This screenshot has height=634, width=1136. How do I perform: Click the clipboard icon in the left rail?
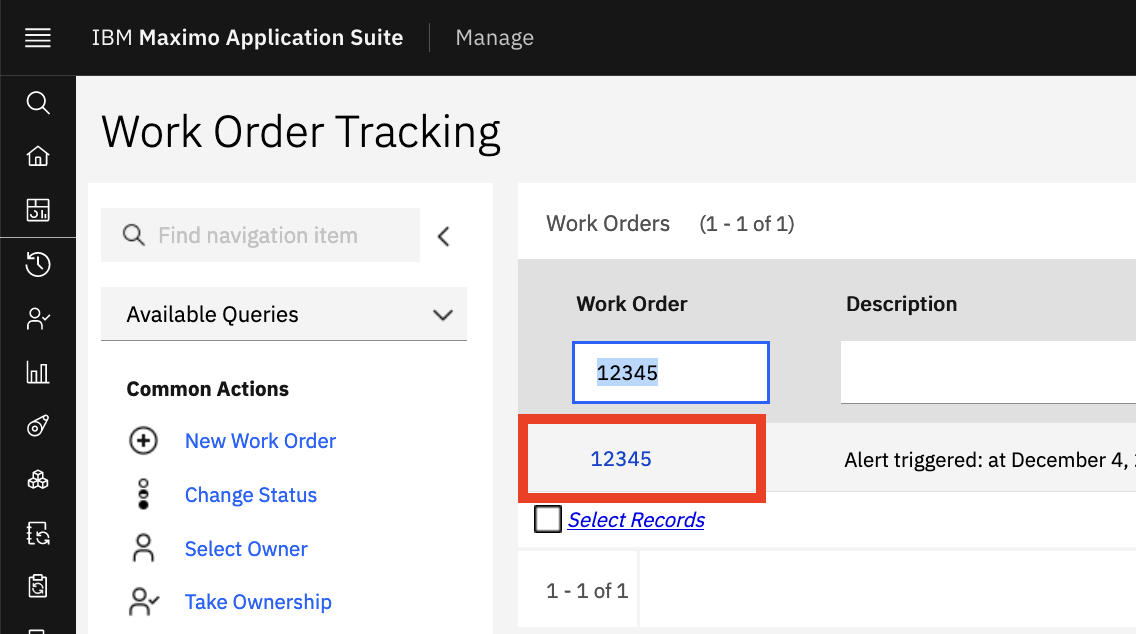click(38, 585)
